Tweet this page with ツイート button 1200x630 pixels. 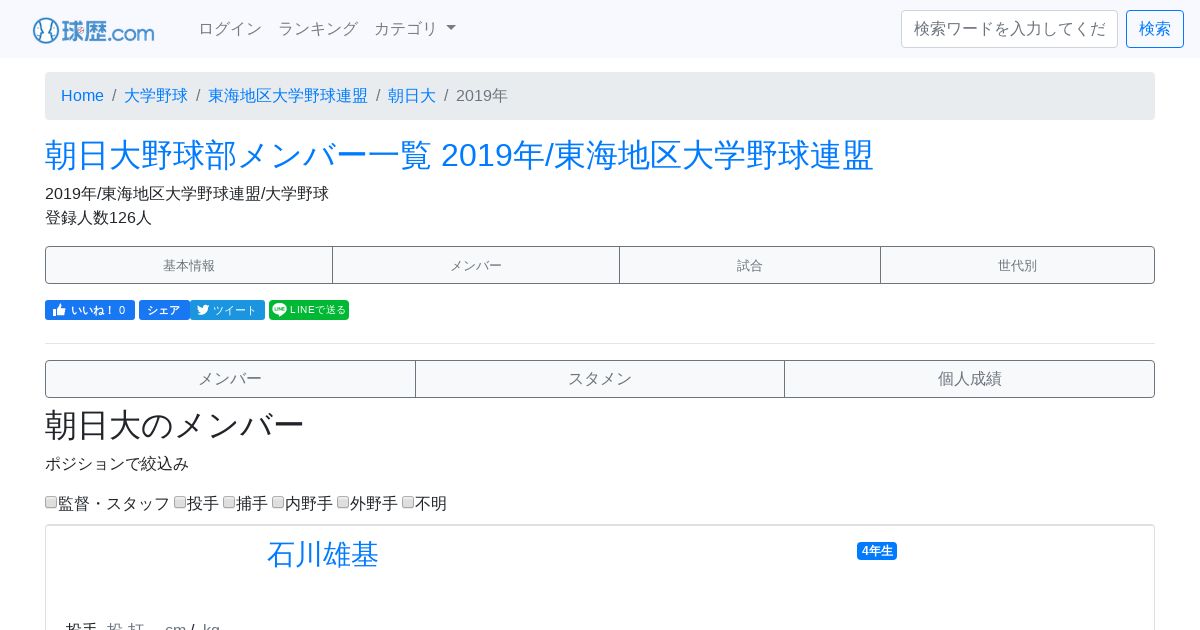point(227,310)
